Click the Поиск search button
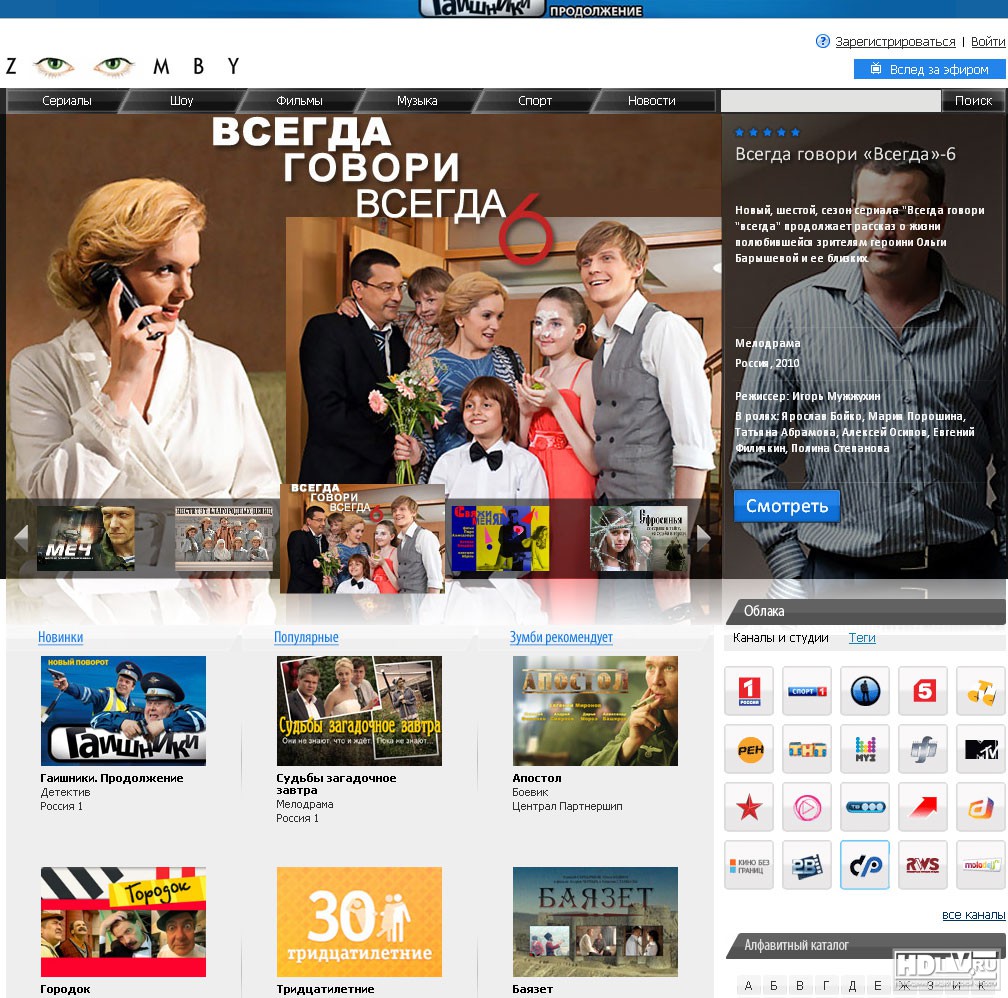This screenshot has width=1008, height=998. point(973,100)
